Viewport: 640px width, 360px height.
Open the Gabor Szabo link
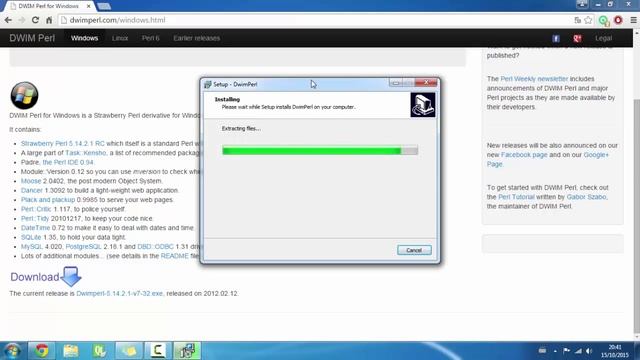coord(586,197)
